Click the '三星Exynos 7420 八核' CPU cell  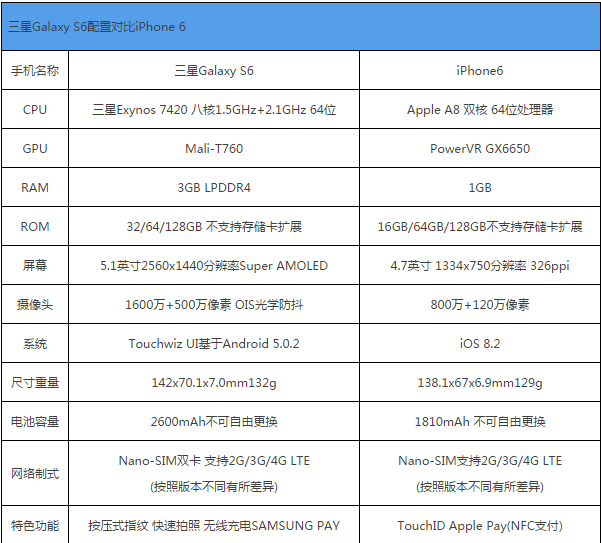pyautogui.click(x=214, y=110)
